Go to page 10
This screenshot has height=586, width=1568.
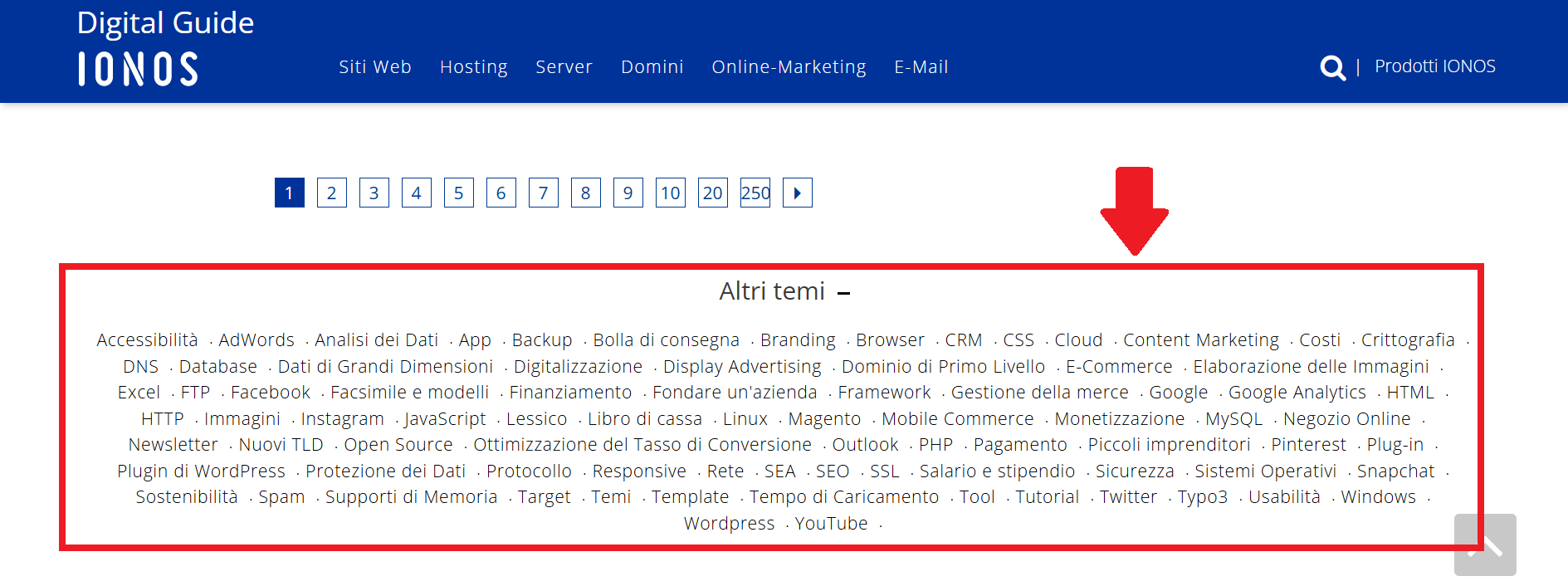(x=671, y=193)
